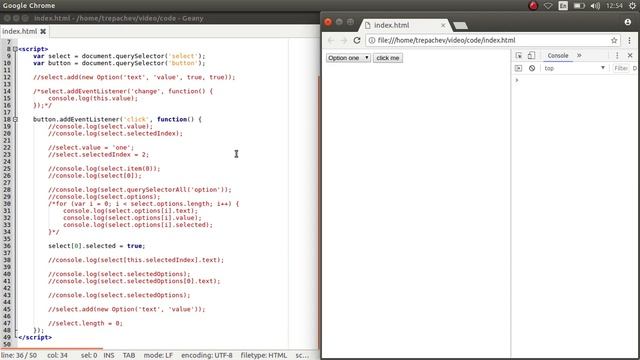
Task: Reload the index.html page in Chrome
Action: (357, 40)
